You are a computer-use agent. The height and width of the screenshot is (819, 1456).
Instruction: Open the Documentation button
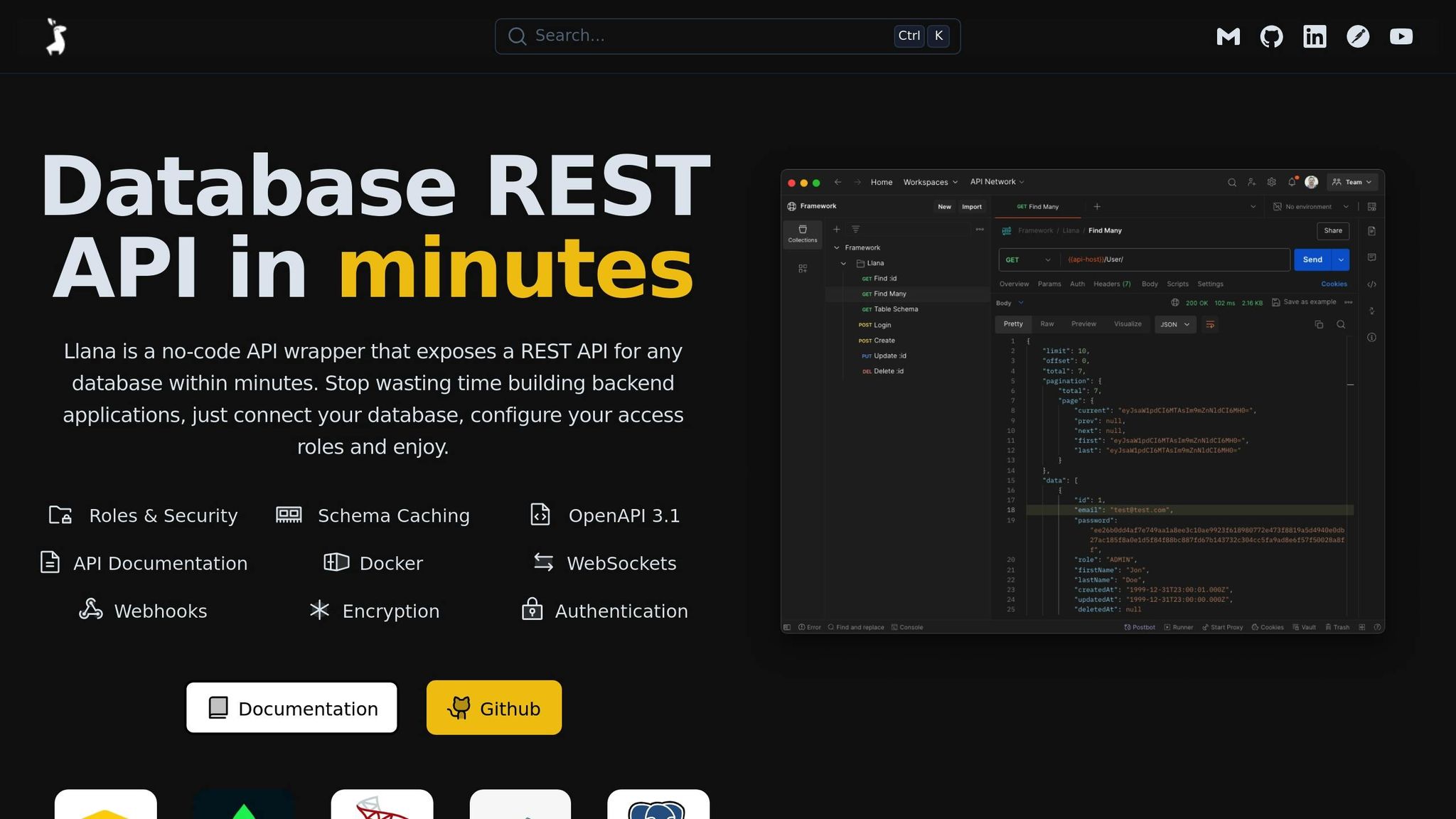point(291,708)
